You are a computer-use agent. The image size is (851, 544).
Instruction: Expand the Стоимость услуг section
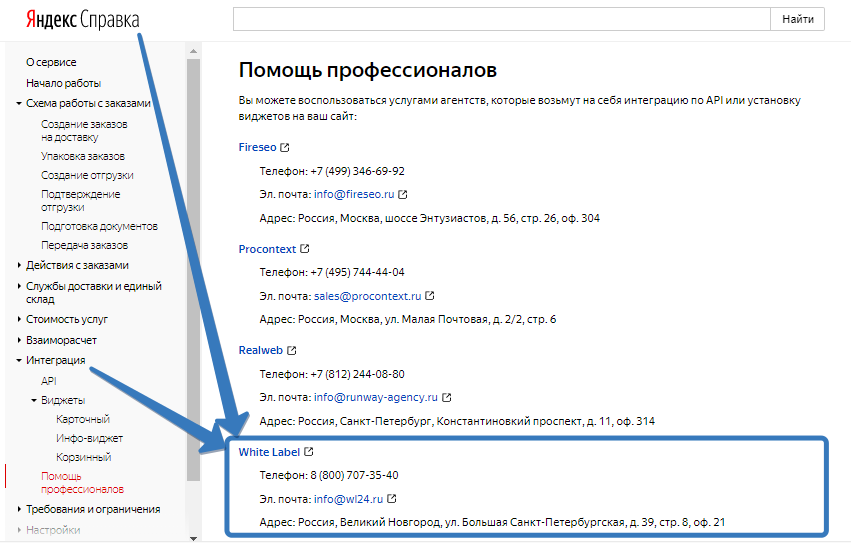tap(18, 319)
